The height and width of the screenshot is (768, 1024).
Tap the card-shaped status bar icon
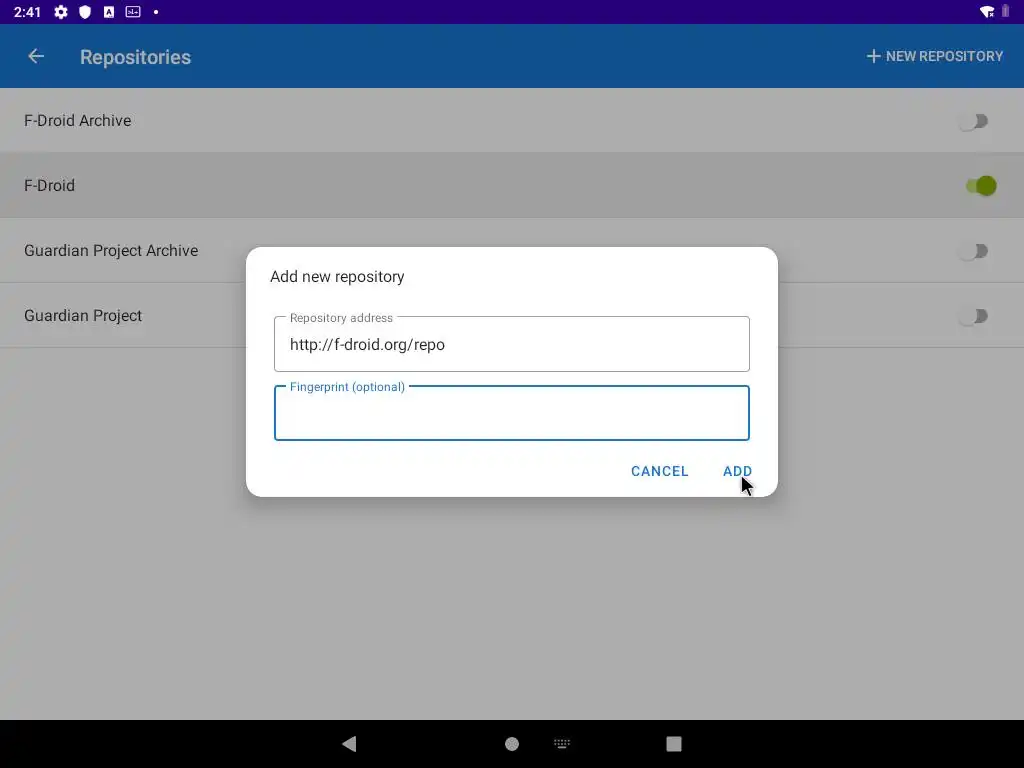[133, 12]
